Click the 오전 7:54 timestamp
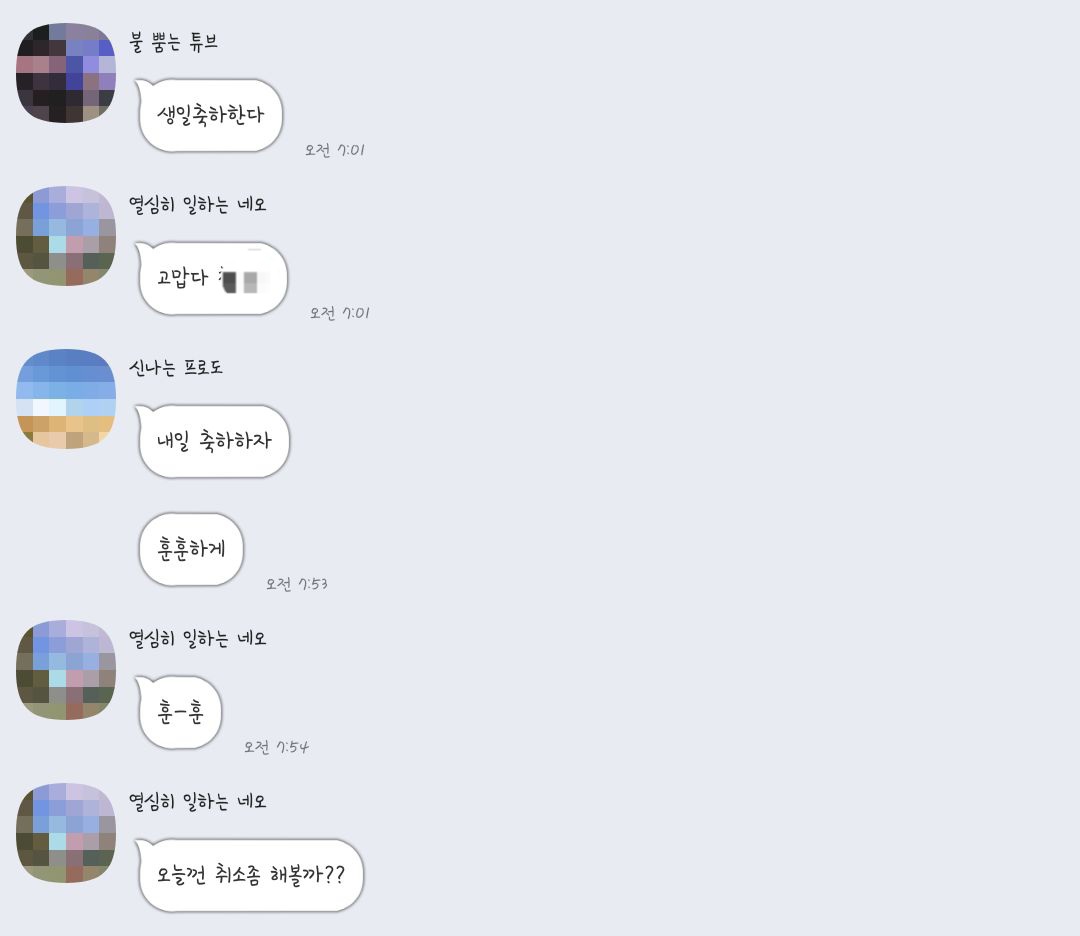The image size is (1080, 936). [276, 747]
